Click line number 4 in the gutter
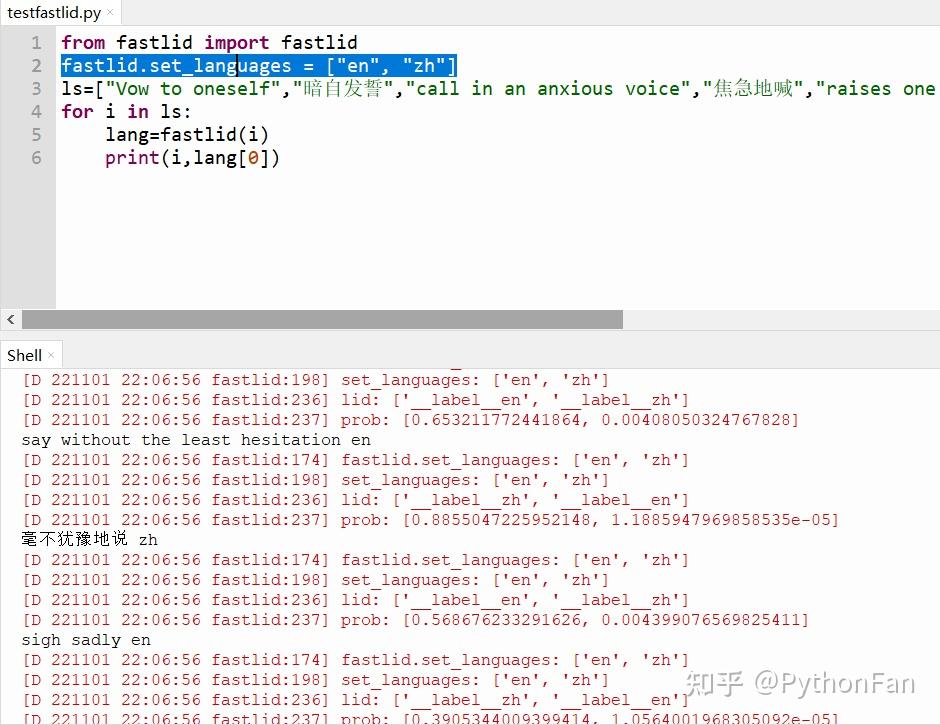 36,111
